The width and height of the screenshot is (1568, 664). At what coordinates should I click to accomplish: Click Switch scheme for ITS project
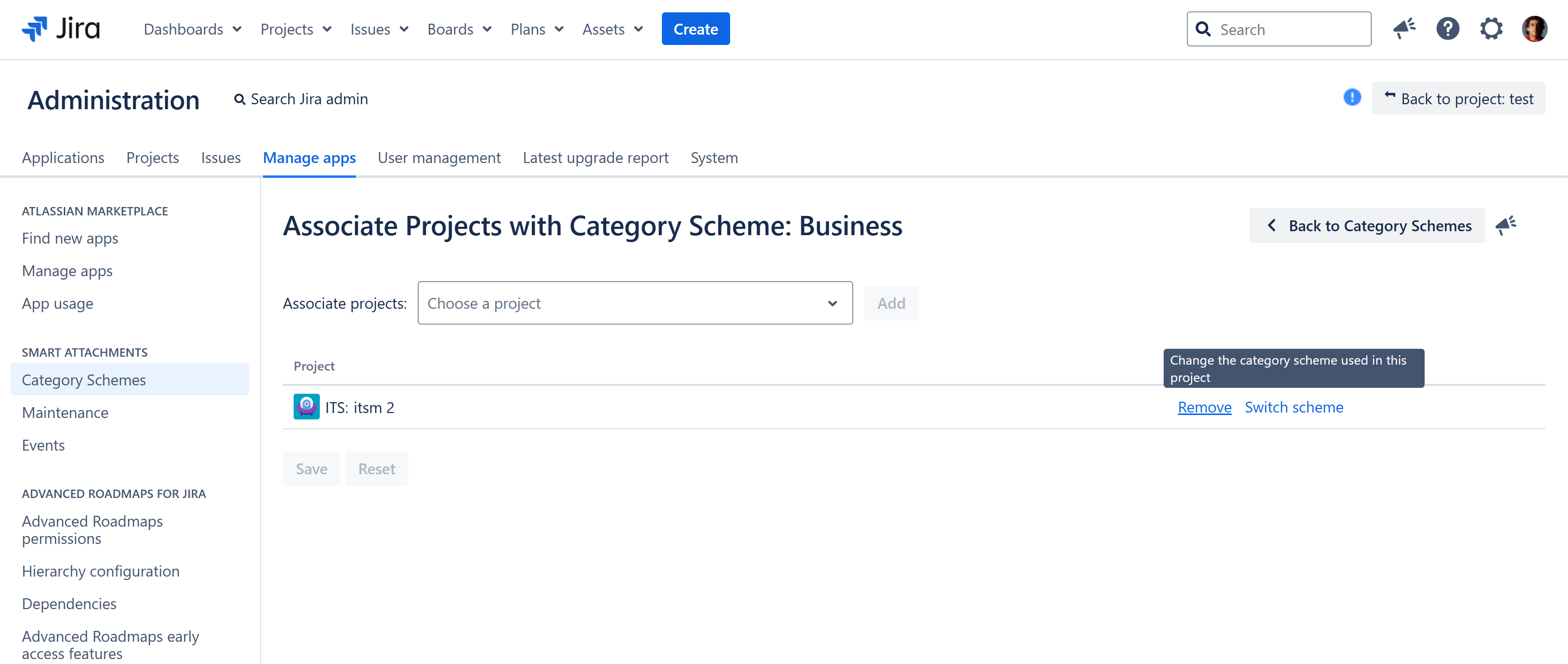point(1294,407)
